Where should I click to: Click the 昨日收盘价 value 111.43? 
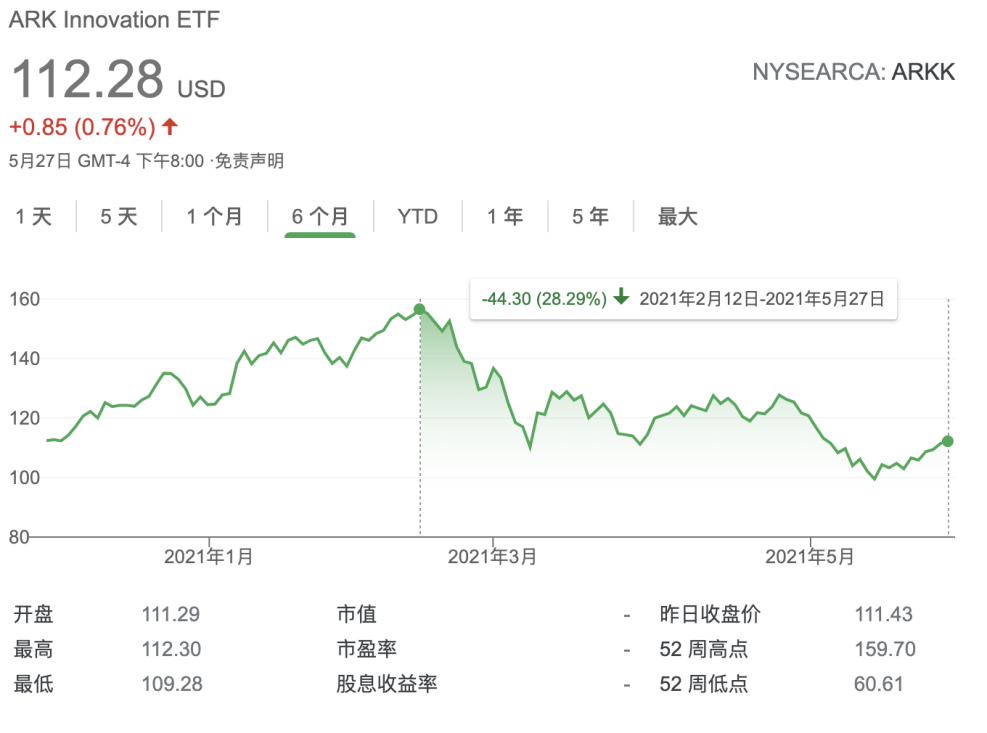point(883,615)
